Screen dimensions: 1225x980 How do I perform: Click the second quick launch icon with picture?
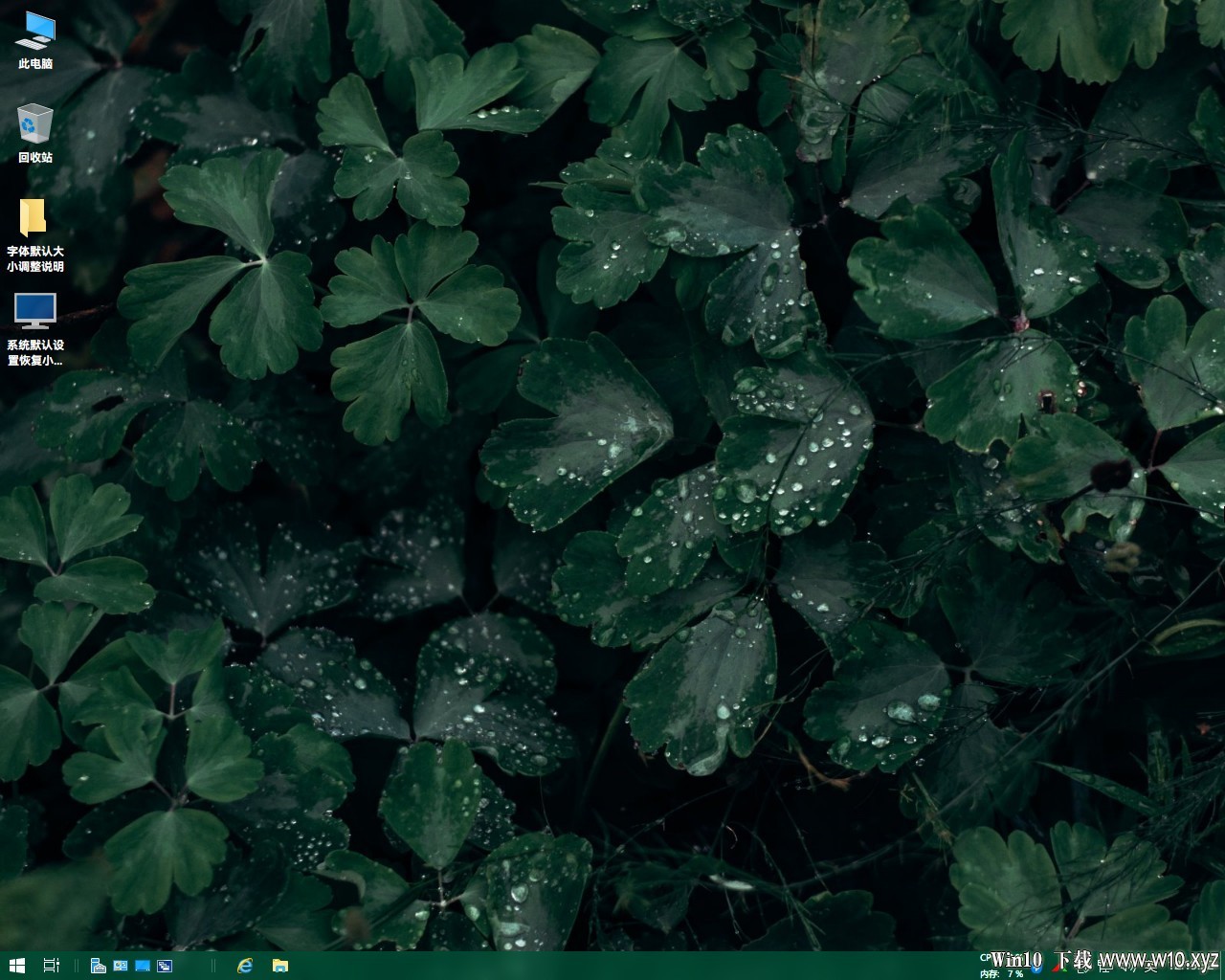point(121,966)
